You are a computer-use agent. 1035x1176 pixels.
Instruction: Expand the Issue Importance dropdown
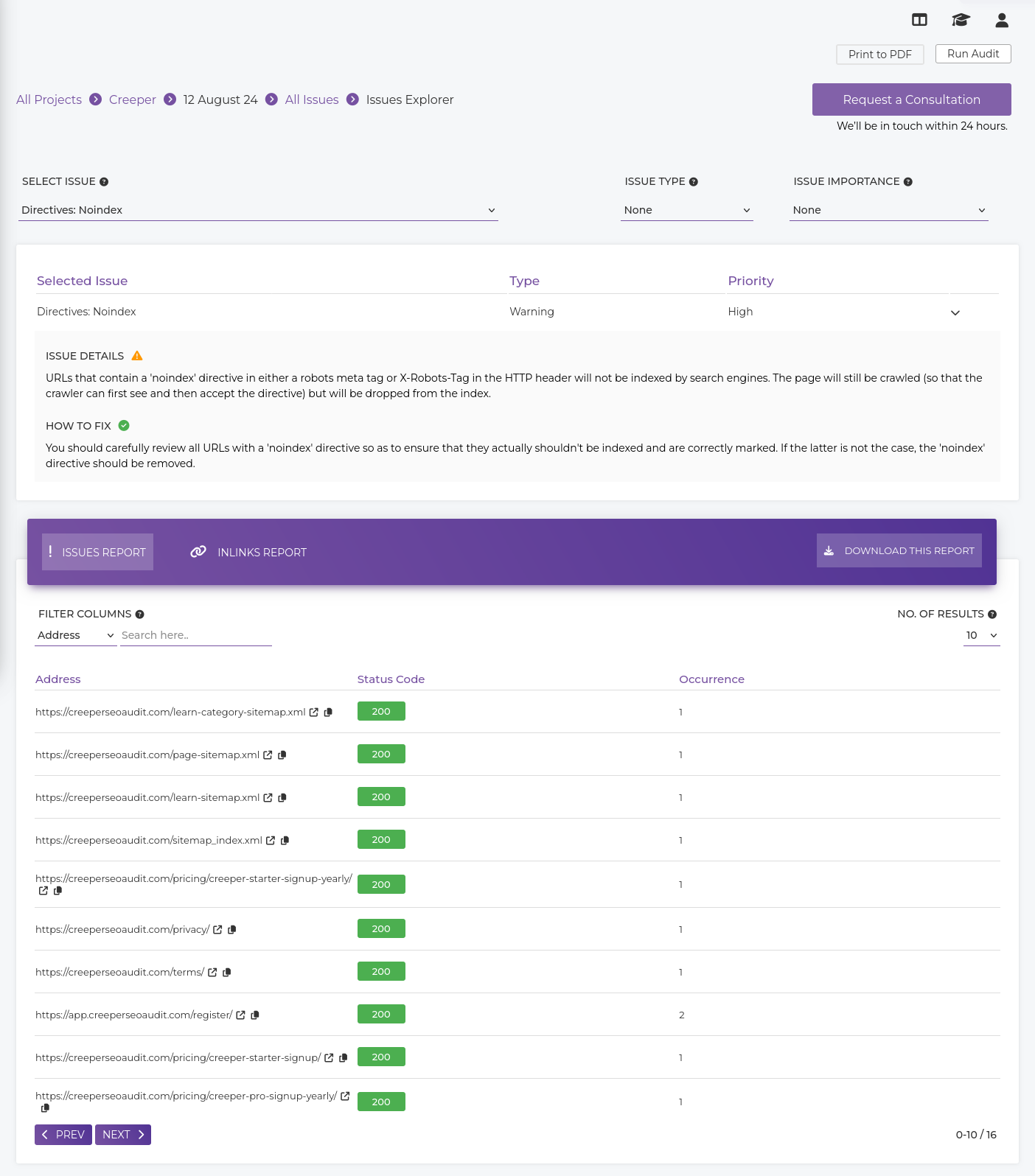888,211
